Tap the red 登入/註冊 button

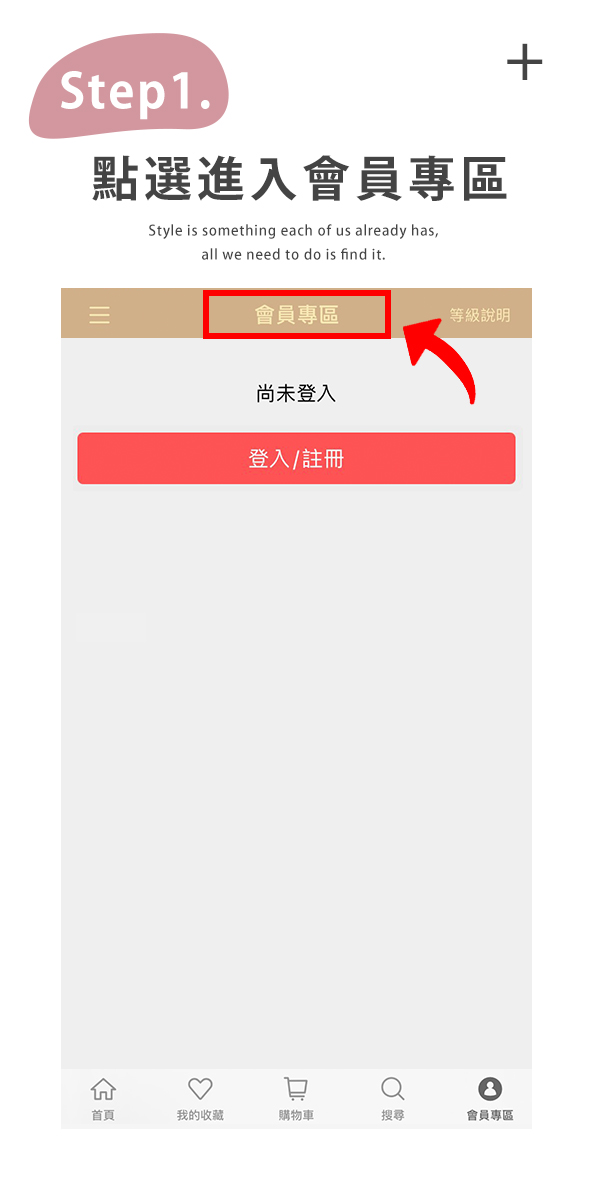point(297,458)
